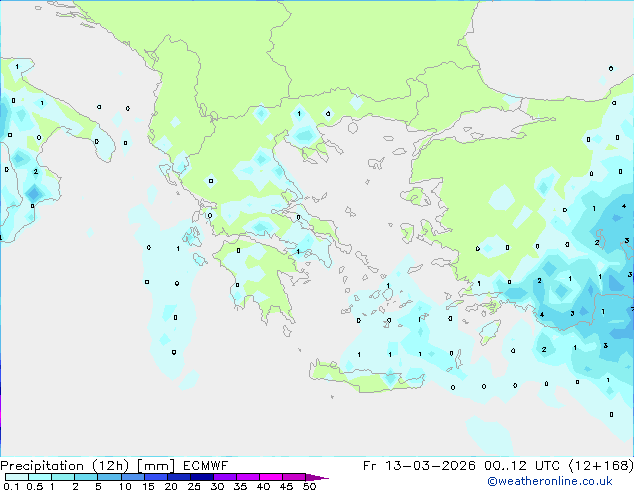Image resolution: width=634 pixels, height=490 pixels.
Task: Click the 35–40 mm violet legend swatch
Action: pyautogui.click(x=248, y=477)
